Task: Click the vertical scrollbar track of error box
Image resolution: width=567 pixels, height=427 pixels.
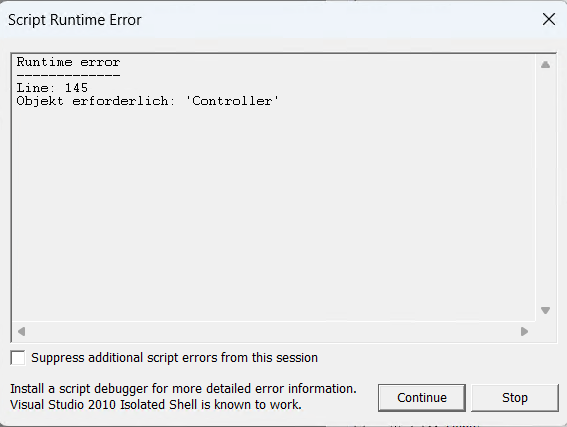Action: pyautogui.click(x=545, y=187)
